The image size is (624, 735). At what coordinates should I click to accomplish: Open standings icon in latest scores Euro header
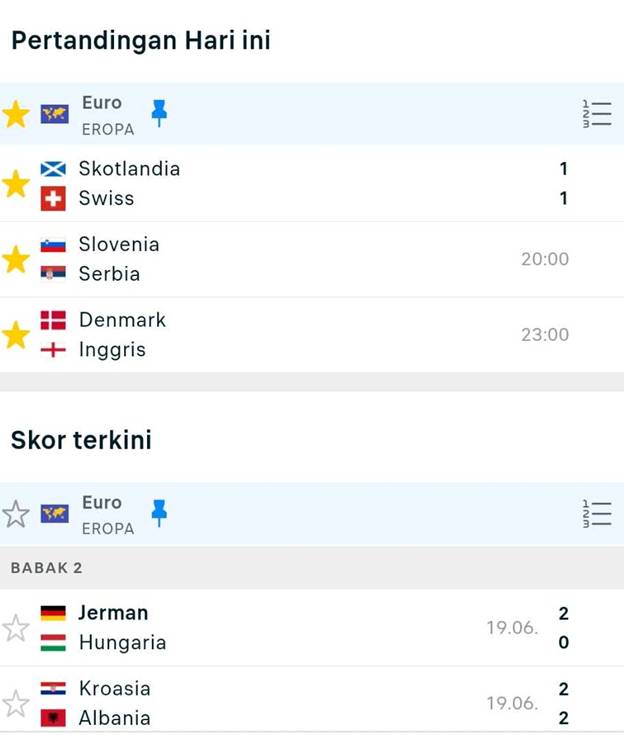(x=596, y=514)
